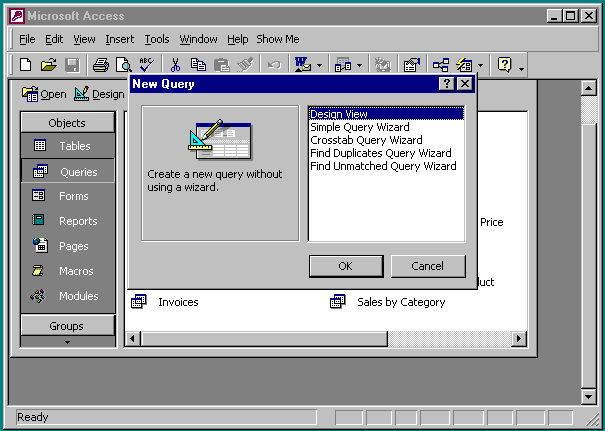Click the Sales by Category query
The height and width of the screenshot is (431, 605).
click(x=400, y=302)
